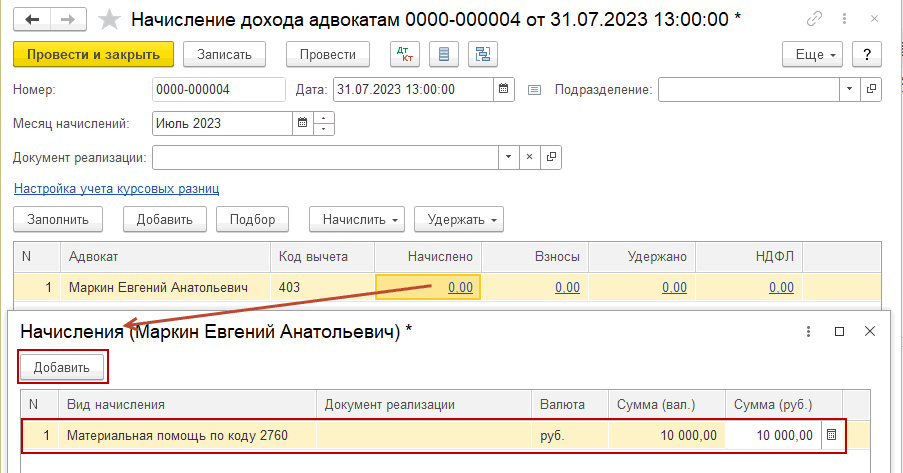Image resolution: width=903 pixels, height=473 pixels.
Task: Click the Номер input field
Action: 218,89
